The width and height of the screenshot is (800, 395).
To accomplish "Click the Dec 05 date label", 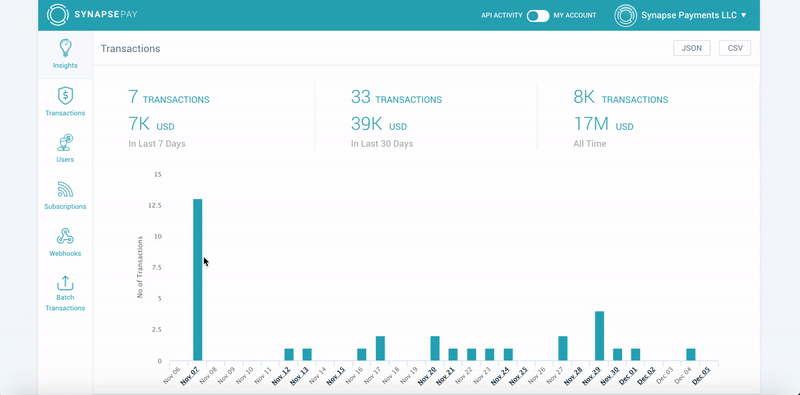I will point(701,377).
